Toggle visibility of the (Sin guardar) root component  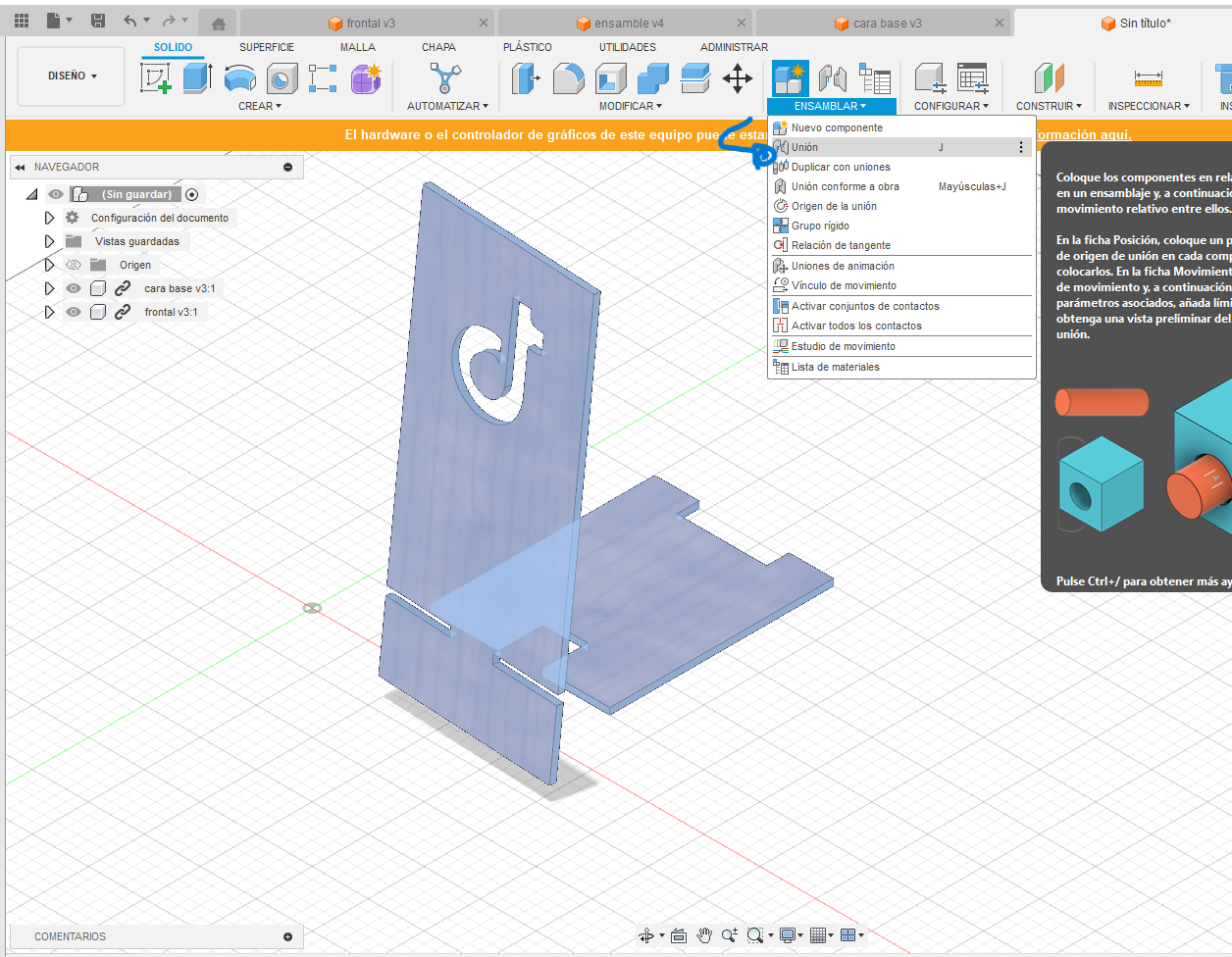56,194
